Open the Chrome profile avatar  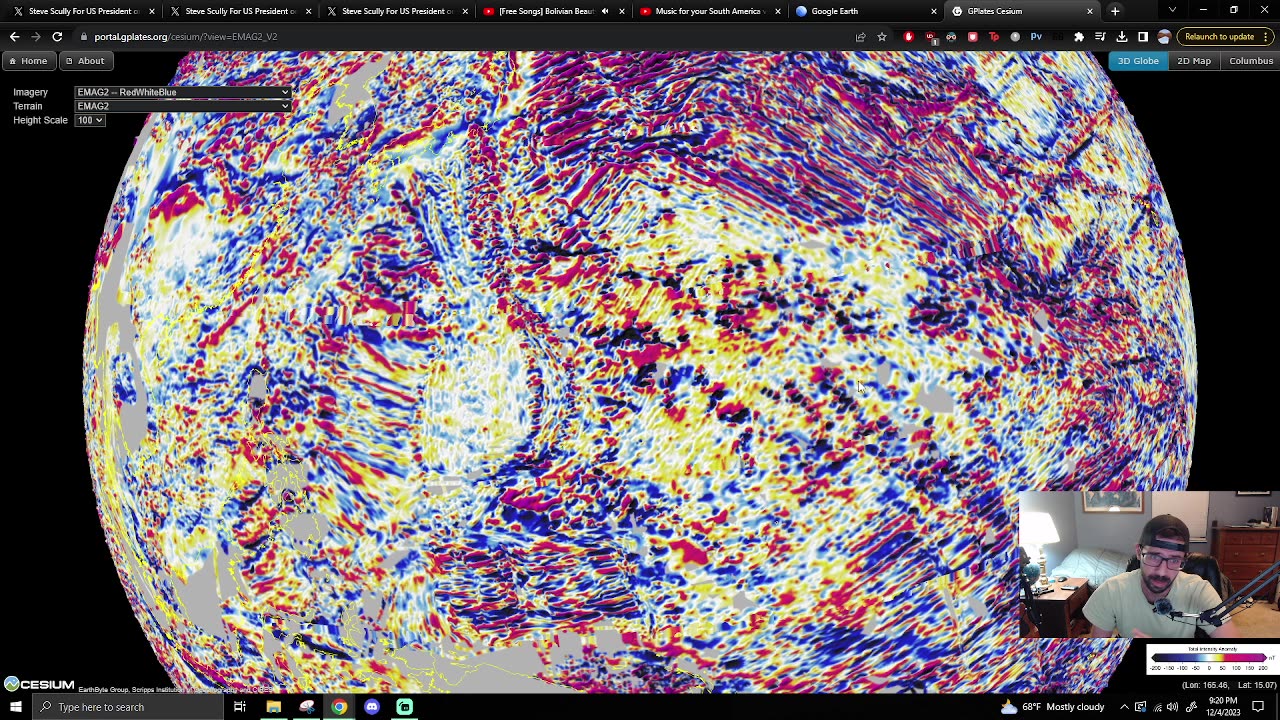pyautogui.click(x=1164, y=37)
